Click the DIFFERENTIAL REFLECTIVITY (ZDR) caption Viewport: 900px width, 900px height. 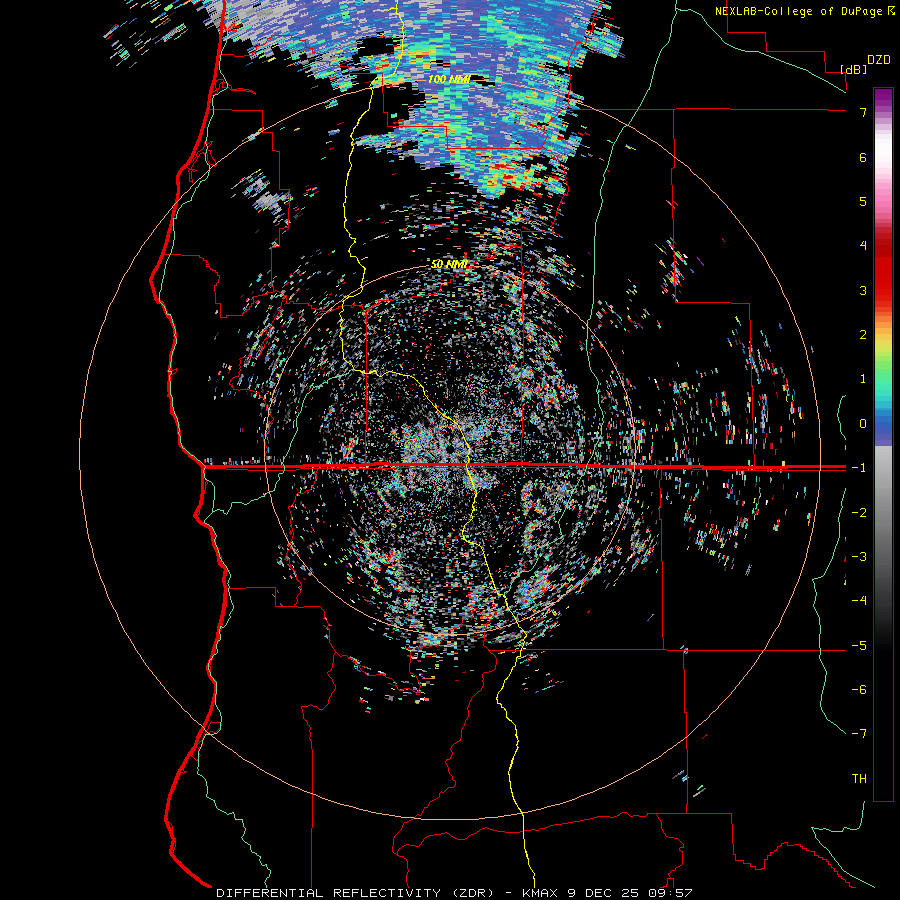tap(355, 893)
